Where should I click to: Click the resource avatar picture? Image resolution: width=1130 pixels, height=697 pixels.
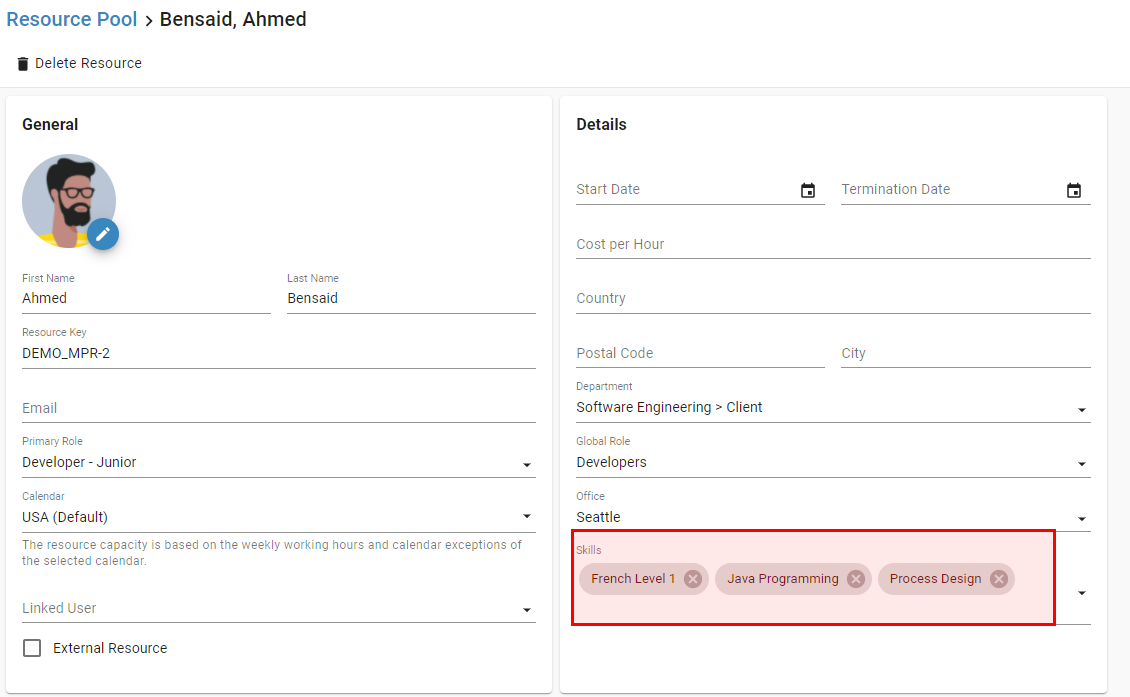68,201
